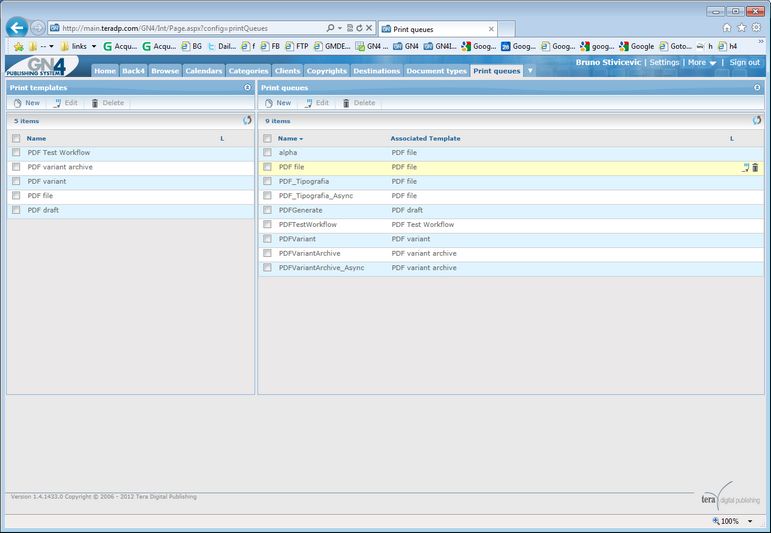Click the browser forward arrow button
This screenshot has width=771, height=533.
(x=37, y=28)
